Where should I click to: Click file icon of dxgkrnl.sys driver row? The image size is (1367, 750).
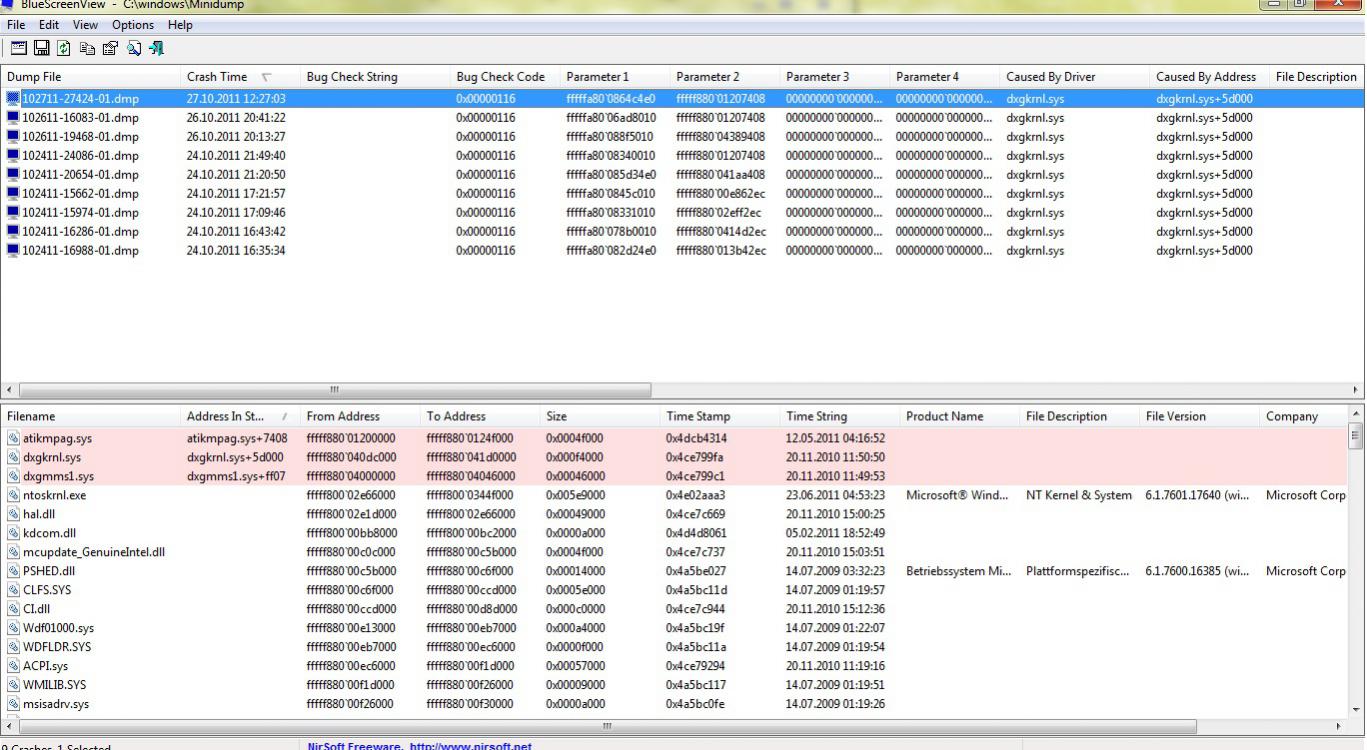pyautogui.click(x=13, y=457)
